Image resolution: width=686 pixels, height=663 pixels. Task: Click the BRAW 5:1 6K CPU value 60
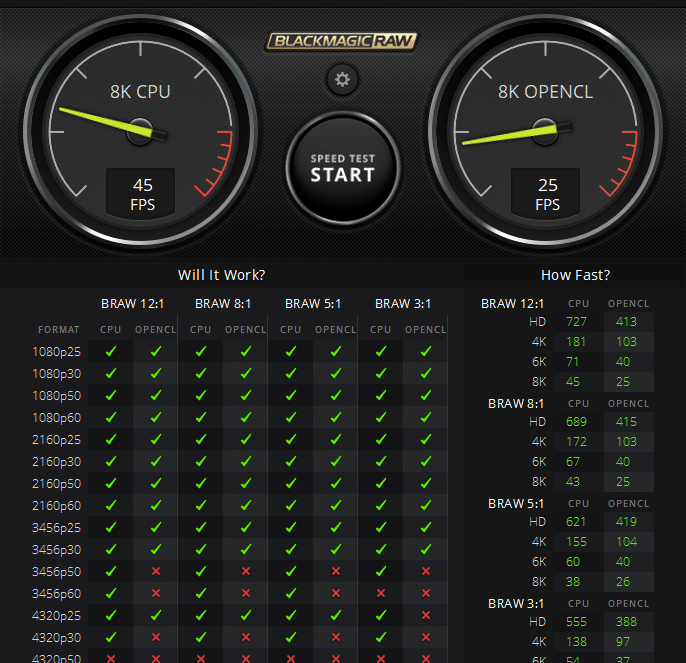click(x=573, y=561)
